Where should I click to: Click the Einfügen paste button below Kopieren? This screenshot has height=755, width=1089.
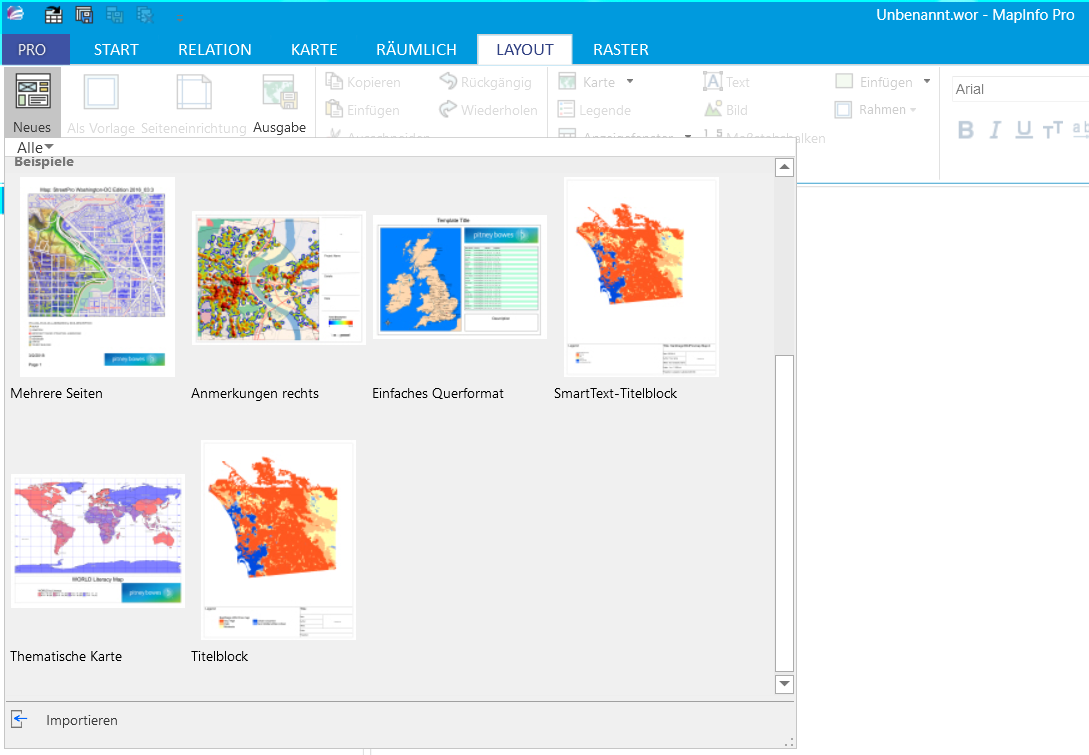point(363,110)
